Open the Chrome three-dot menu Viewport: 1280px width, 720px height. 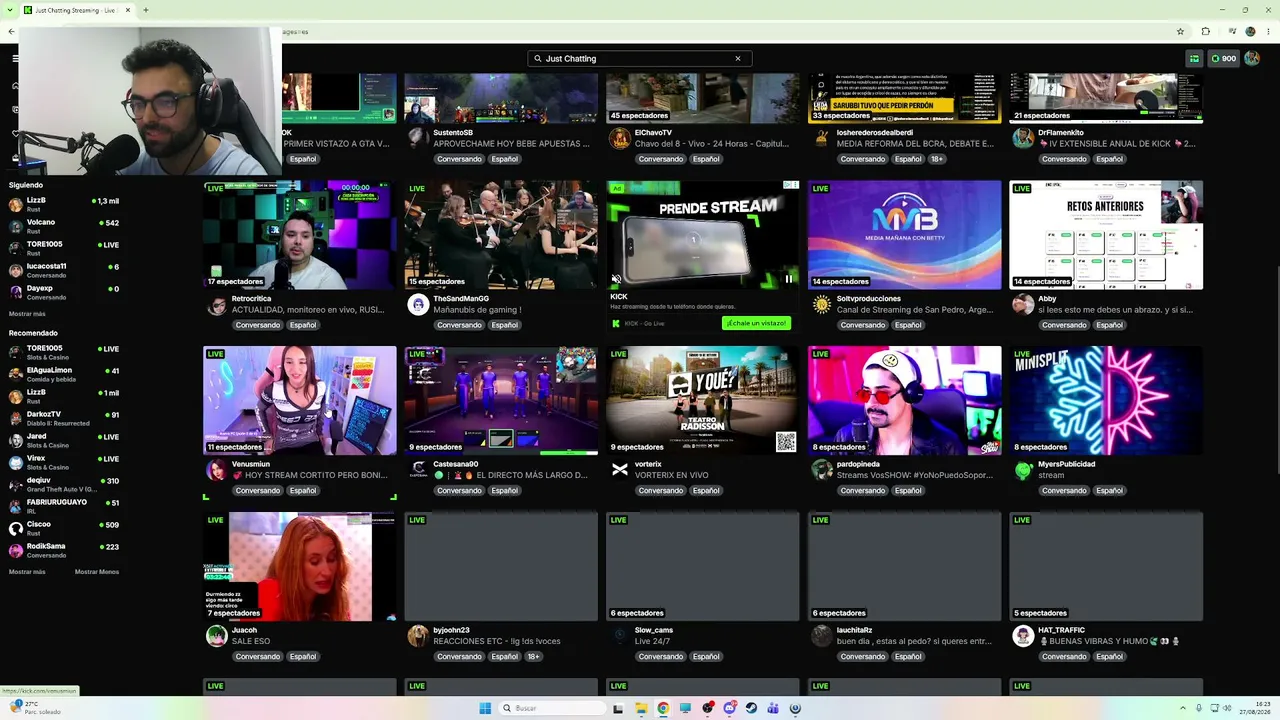click(1267, 31)
